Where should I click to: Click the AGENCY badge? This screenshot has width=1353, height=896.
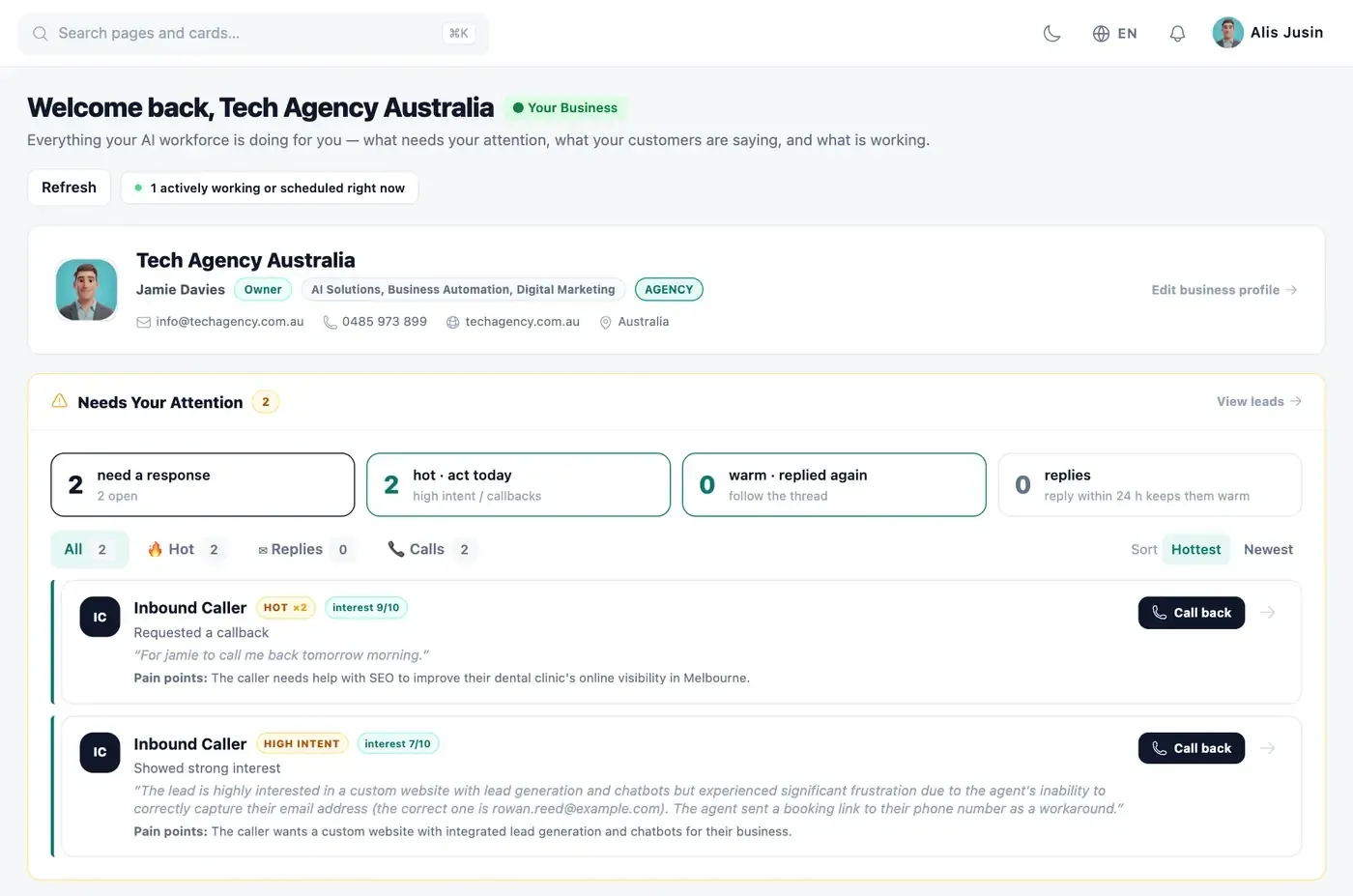pyautogui.click(x=669, y=290)
